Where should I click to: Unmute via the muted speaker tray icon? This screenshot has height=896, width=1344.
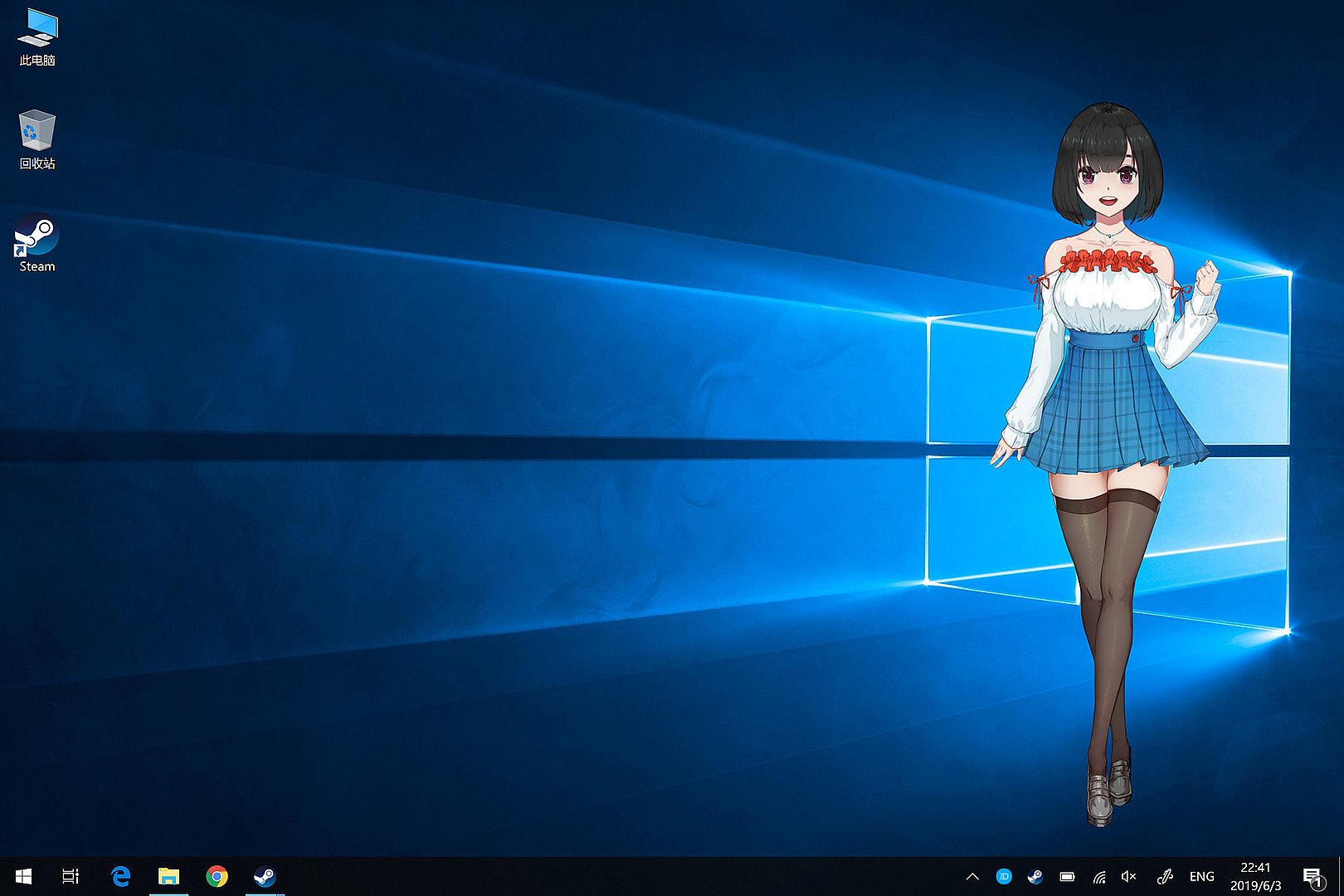point(1129,876)
